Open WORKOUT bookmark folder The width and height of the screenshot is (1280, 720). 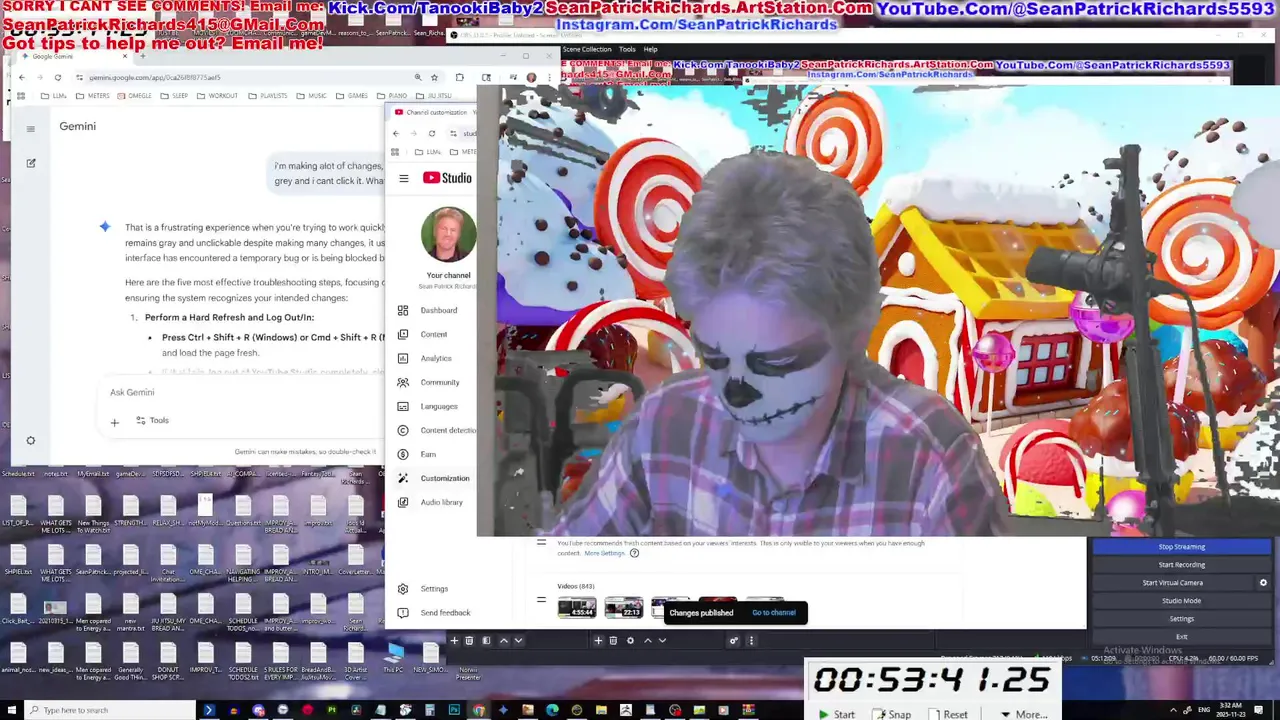(217, 96)
